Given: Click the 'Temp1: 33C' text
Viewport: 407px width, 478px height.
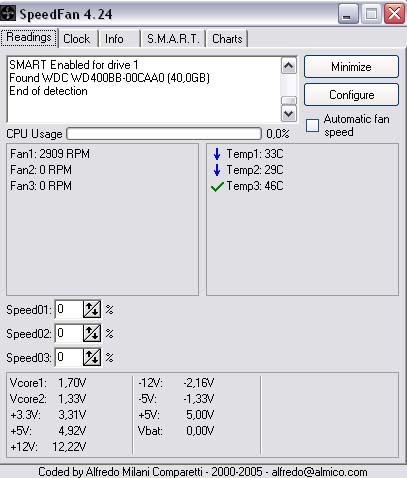Looking at the screenshot, I should [x=255, y=154].
